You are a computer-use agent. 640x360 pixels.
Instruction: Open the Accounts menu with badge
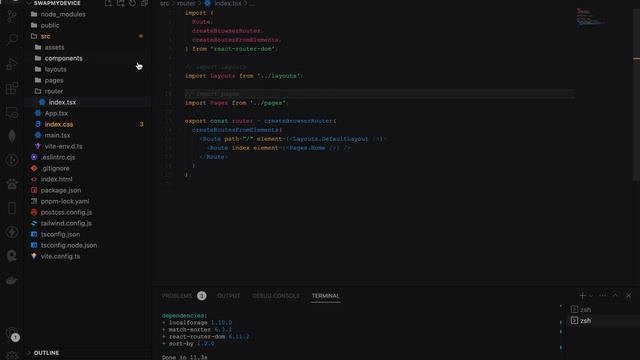click(12, 334)
